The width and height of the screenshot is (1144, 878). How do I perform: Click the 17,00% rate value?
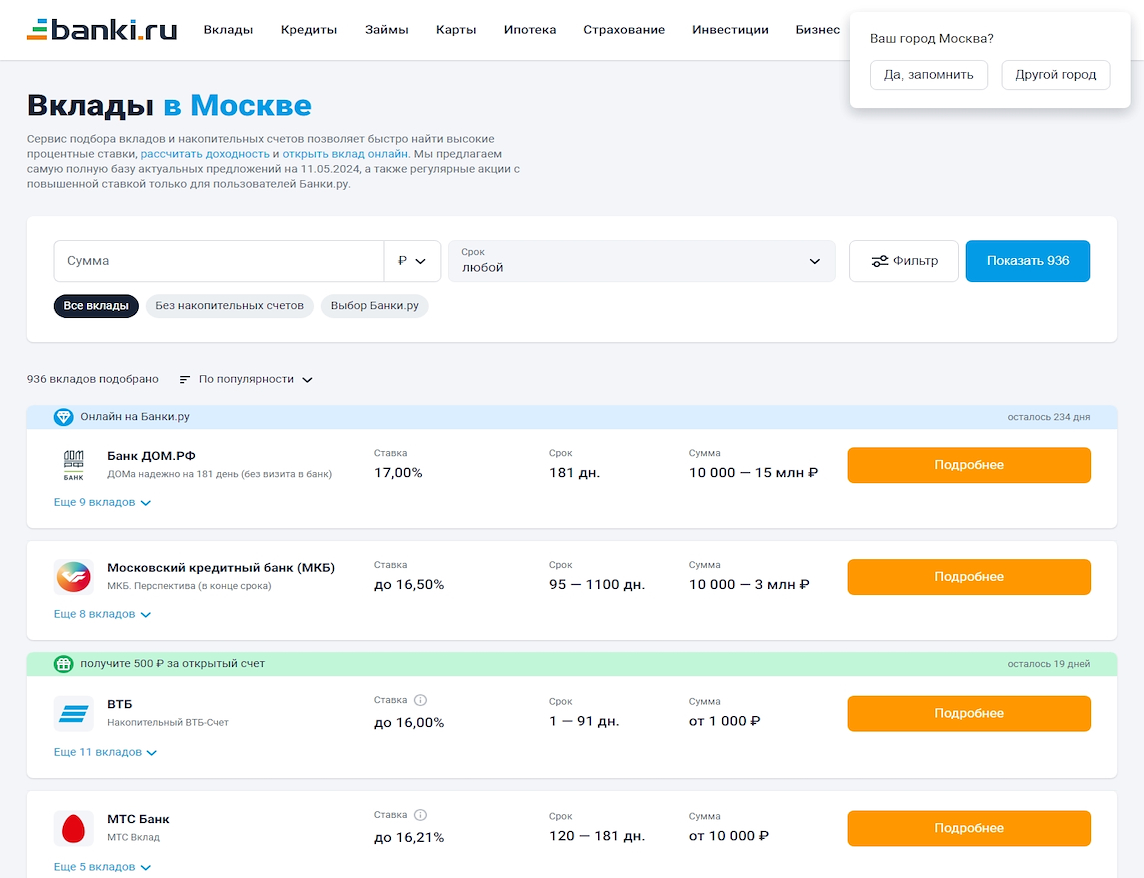(398, 473)
